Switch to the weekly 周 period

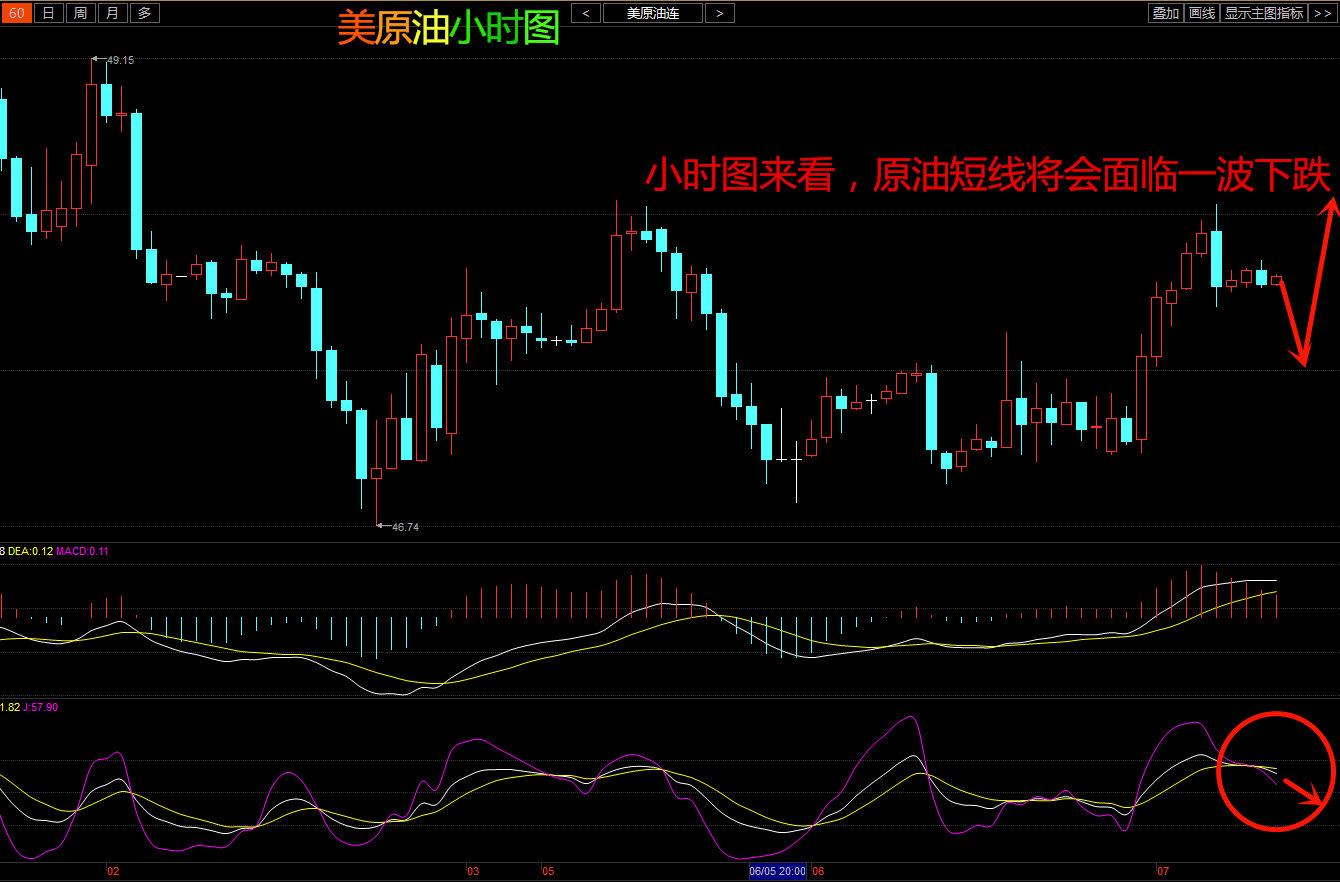point(80,13)
